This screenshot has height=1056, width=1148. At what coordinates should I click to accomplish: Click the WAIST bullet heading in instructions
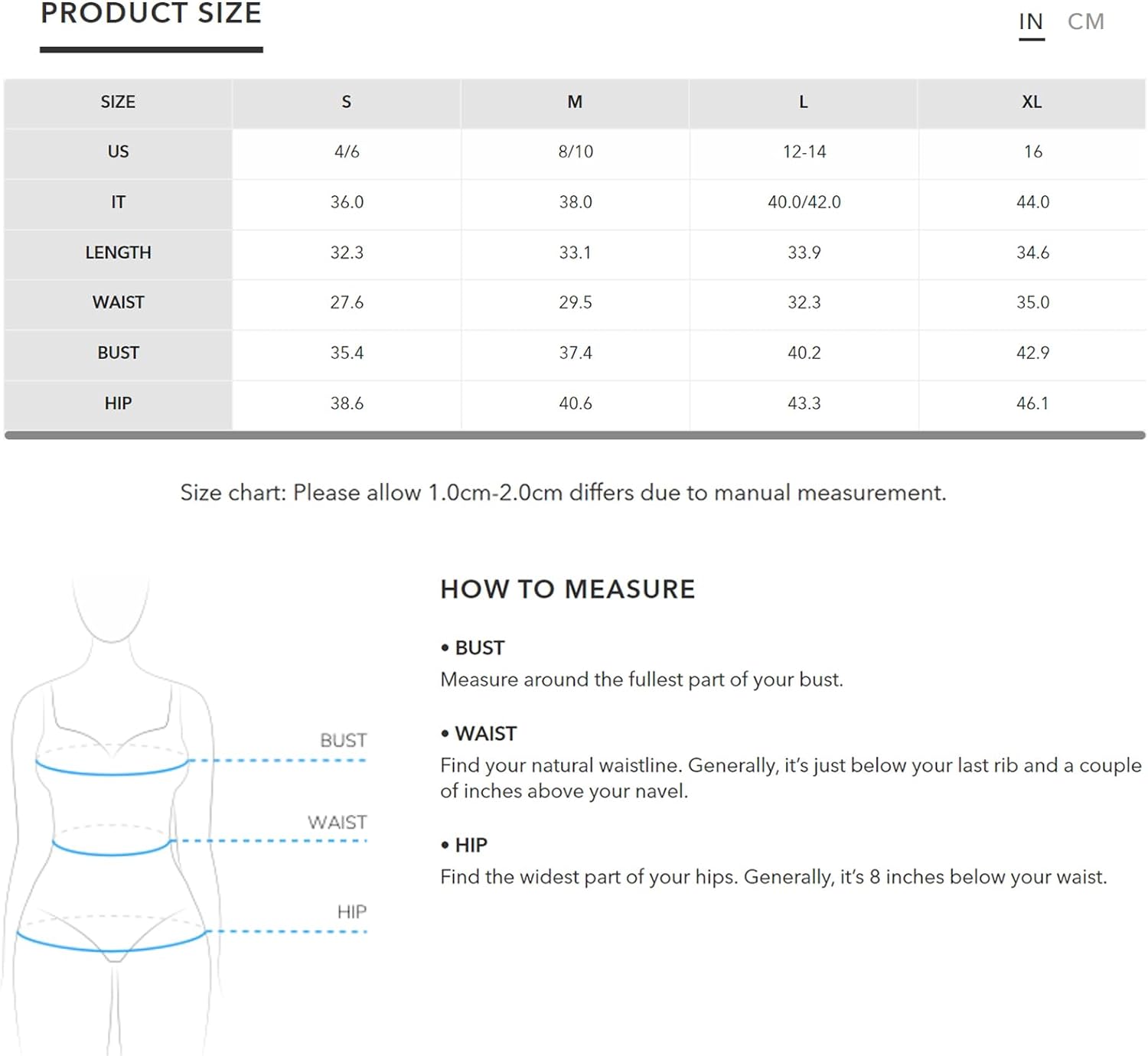[x=479, y=733]
